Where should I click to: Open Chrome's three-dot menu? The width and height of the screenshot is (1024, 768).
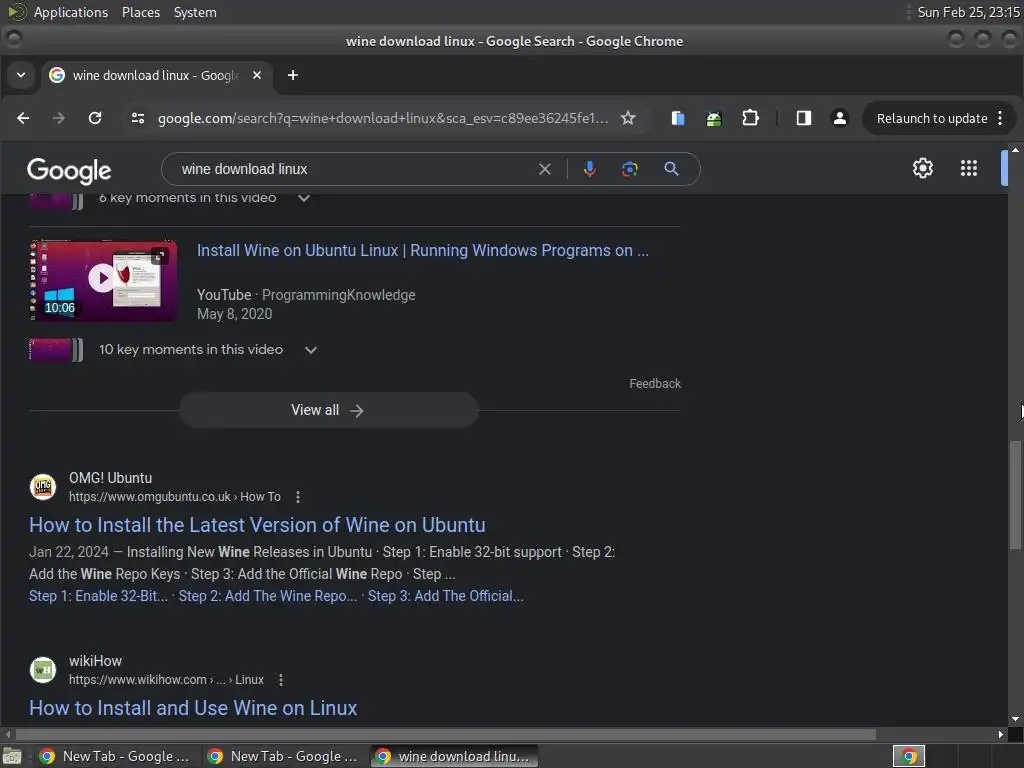pyautogui.click(x=1000, y=118)
